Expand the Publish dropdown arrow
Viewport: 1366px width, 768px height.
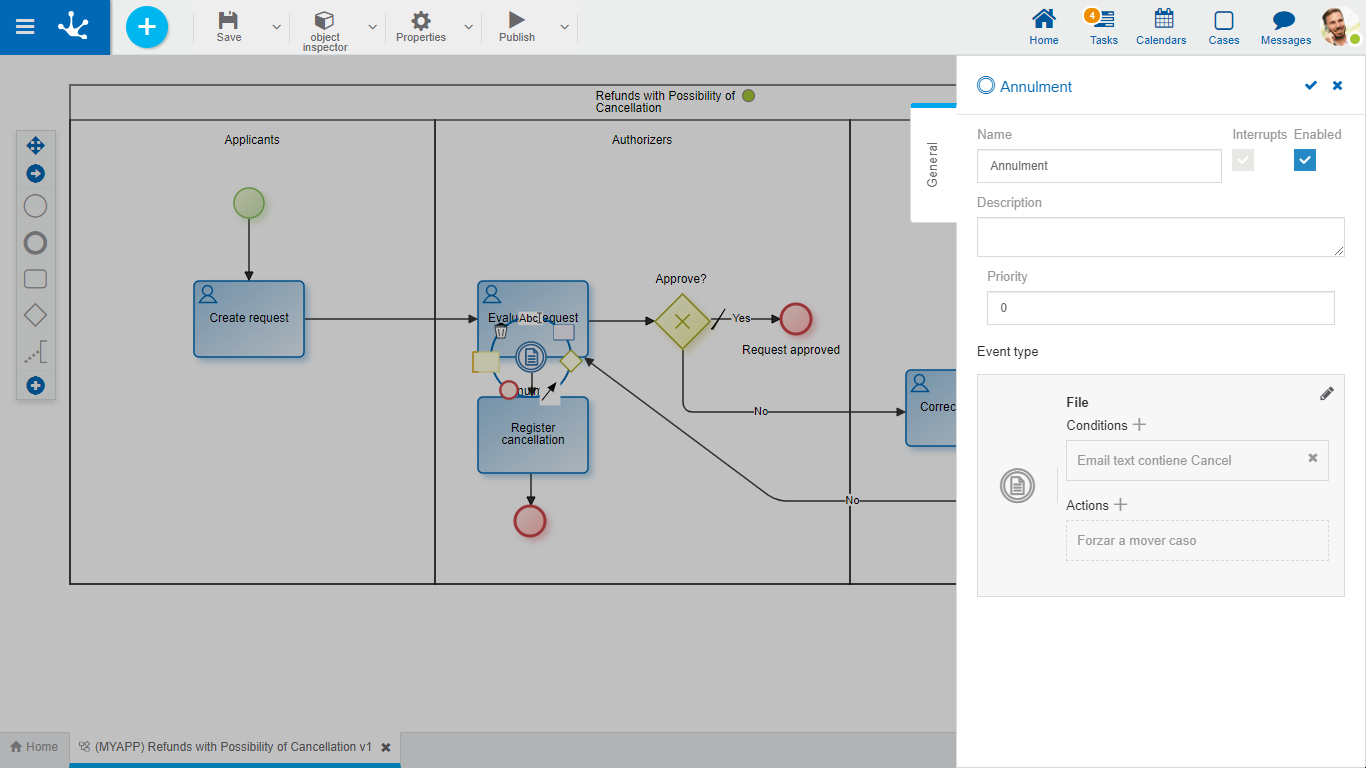tap(564, 27)
